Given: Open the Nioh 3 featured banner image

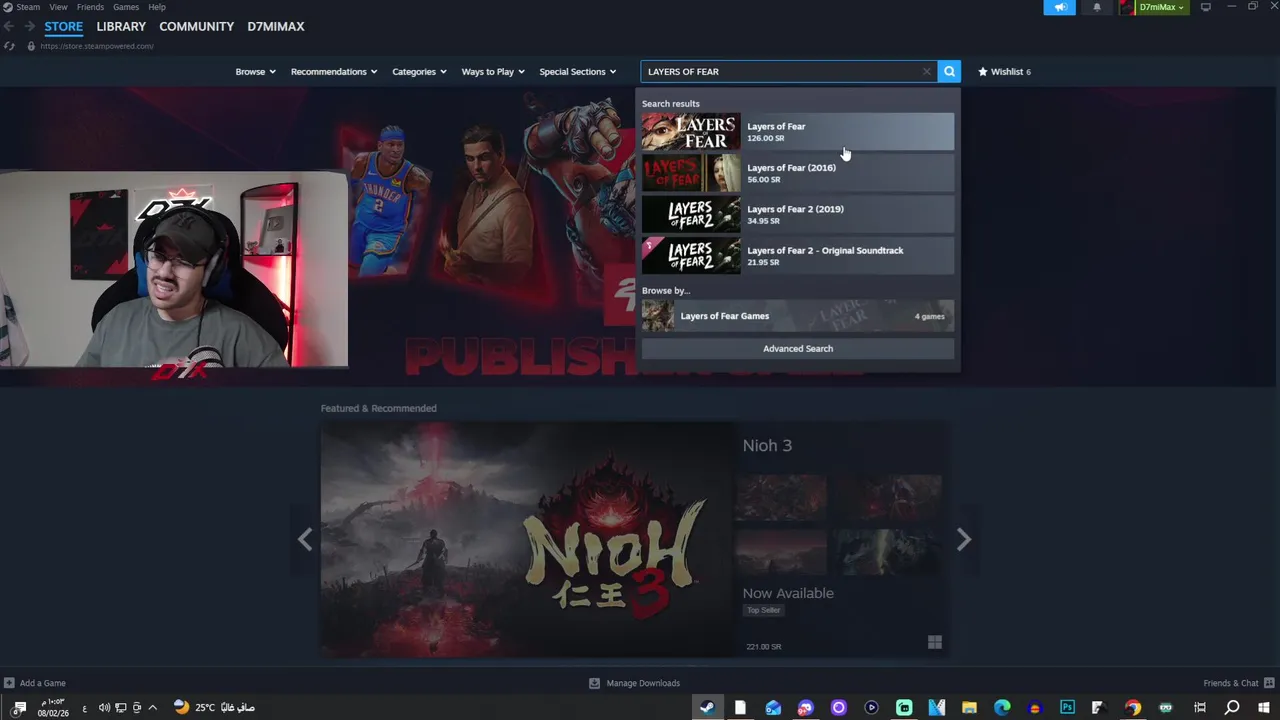Looking at the screenshot, I should pos(527,540).
